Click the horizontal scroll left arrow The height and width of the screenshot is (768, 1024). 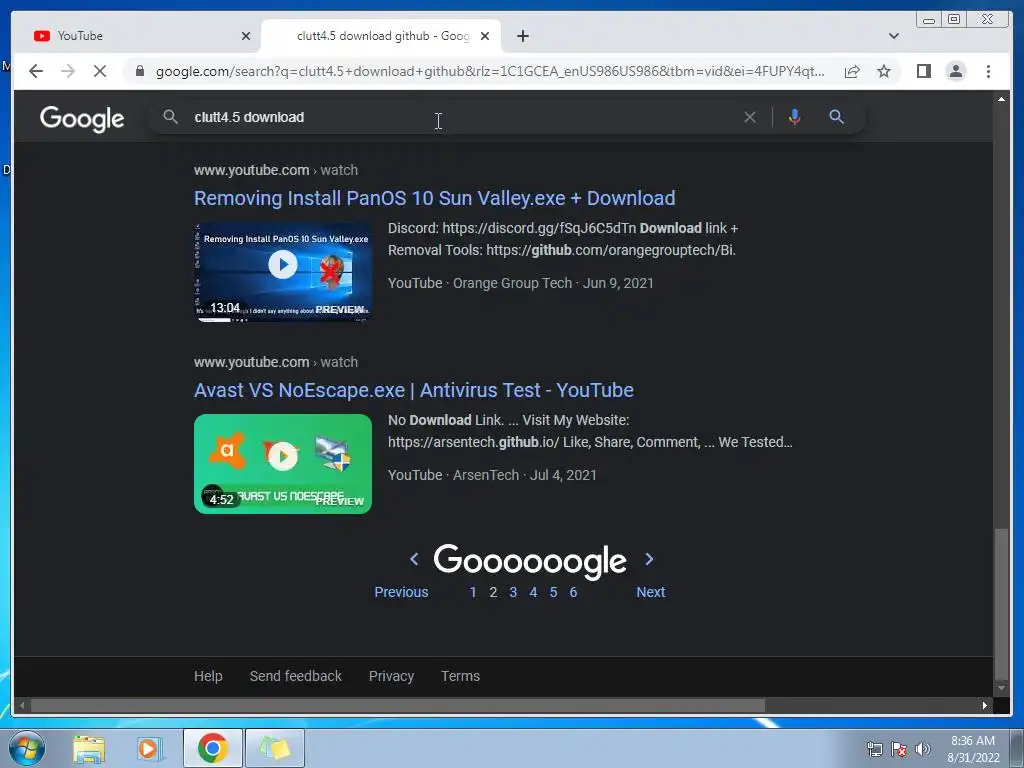(x=22, y=705)
